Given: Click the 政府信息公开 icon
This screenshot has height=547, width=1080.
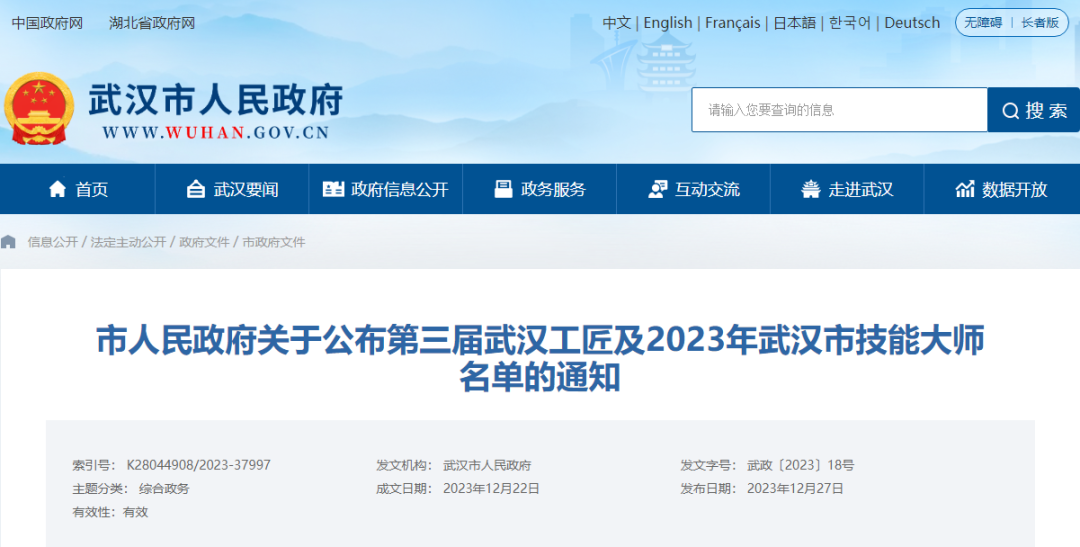Looking at the screenshot, I should tap(333, 189).
